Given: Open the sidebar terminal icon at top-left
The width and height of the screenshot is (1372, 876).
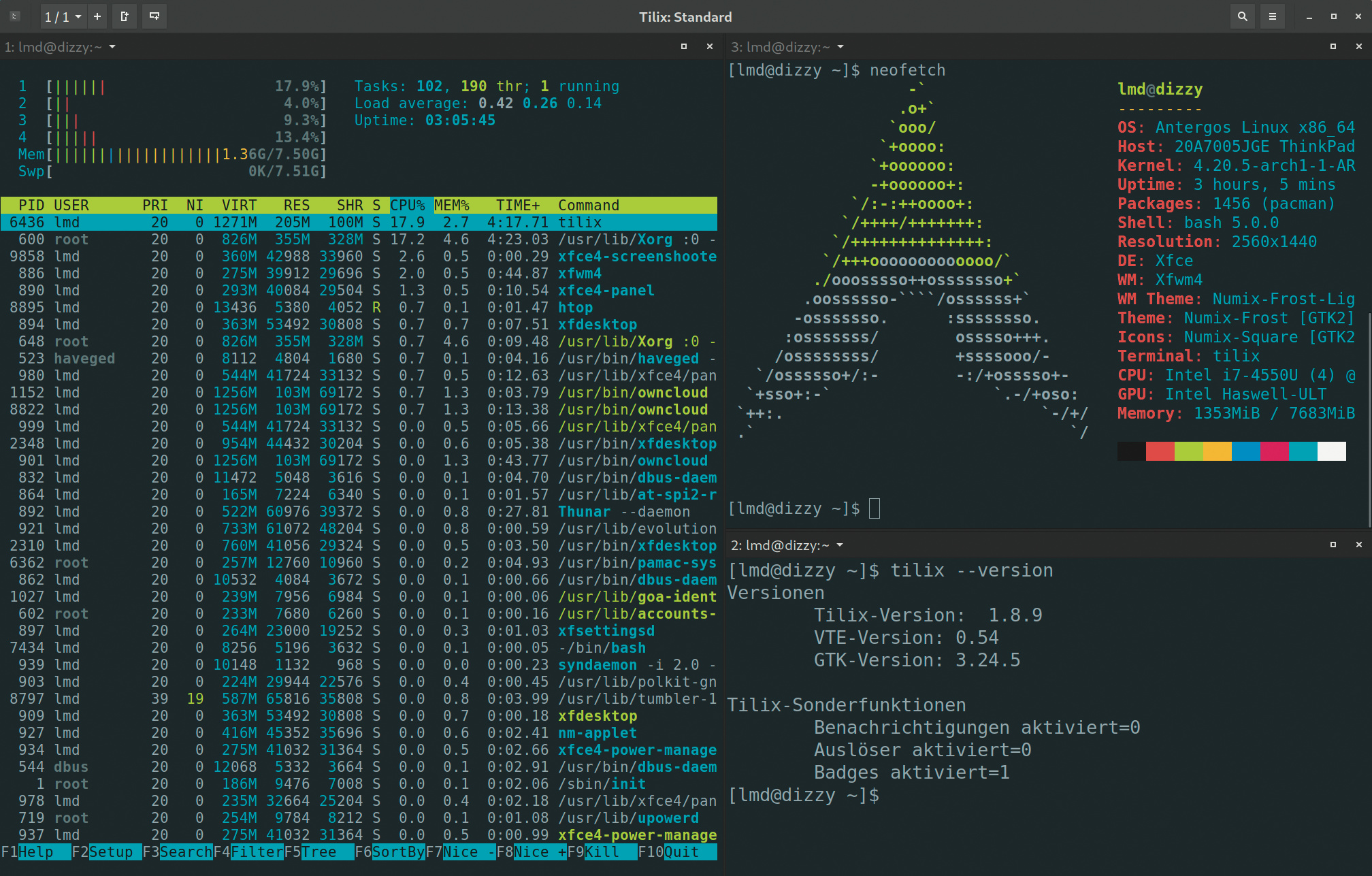Looking at the screenshot, I should (x=15, y=16).
